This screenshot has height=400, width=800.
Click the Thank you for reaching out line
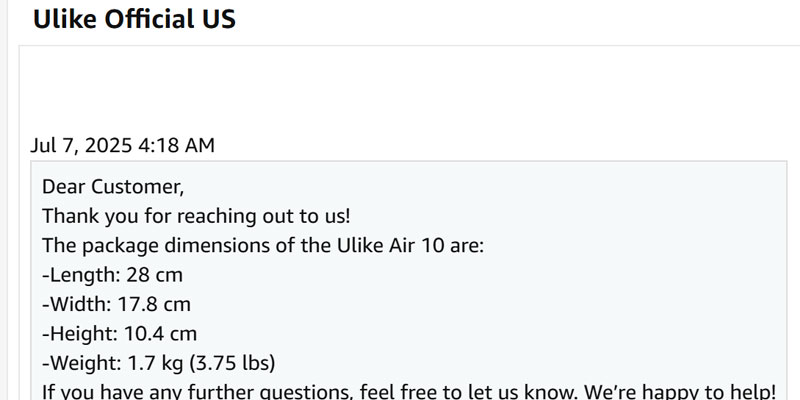196,216
